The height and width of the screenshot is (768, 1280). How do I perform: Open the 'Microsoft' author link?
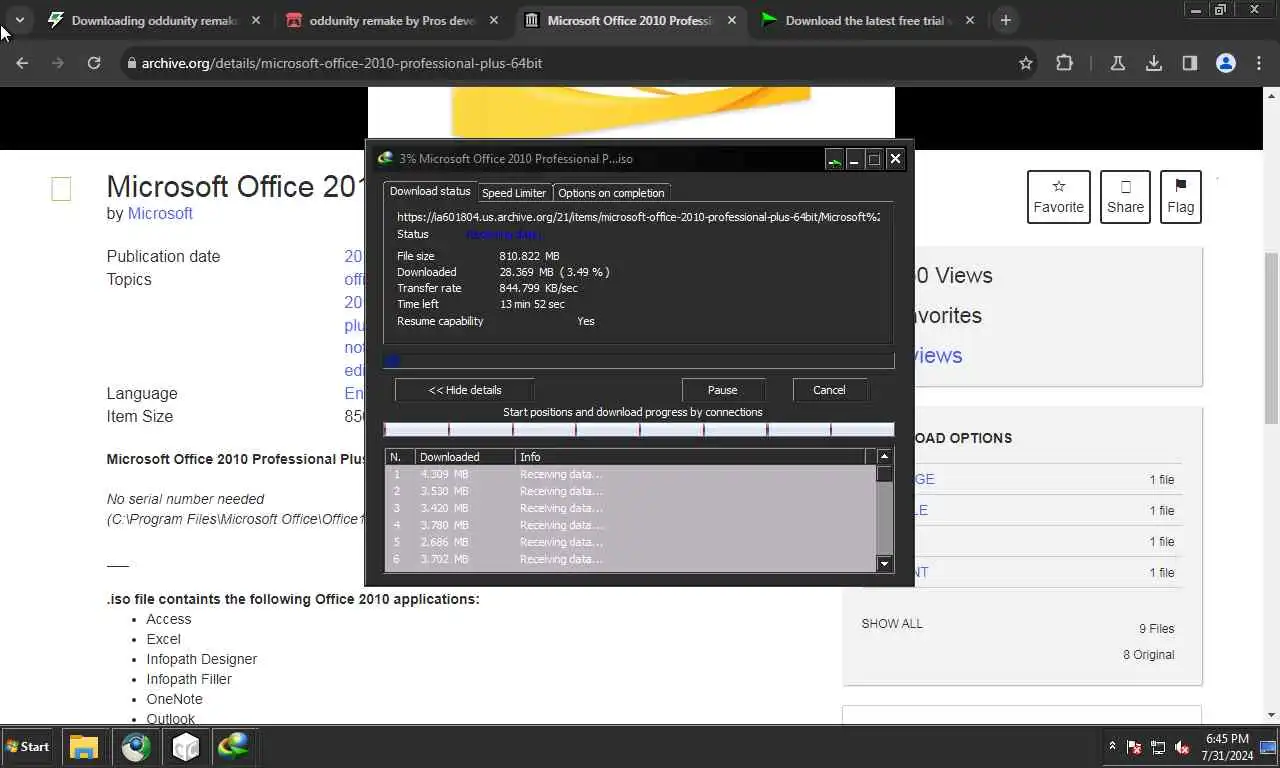tap(160, 213)
